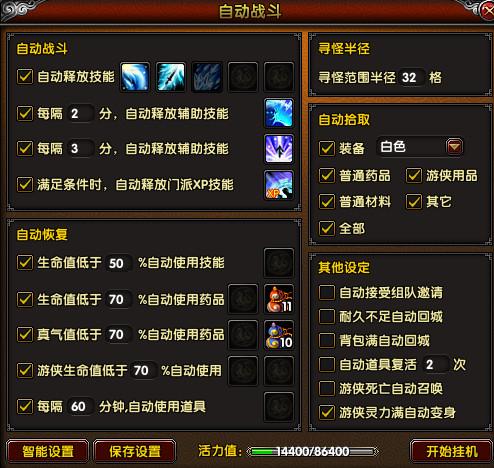Uncheck 游侠灵力满自动变身 option
This screenshot has width=494, height=468.
click(x=327, y=412)
